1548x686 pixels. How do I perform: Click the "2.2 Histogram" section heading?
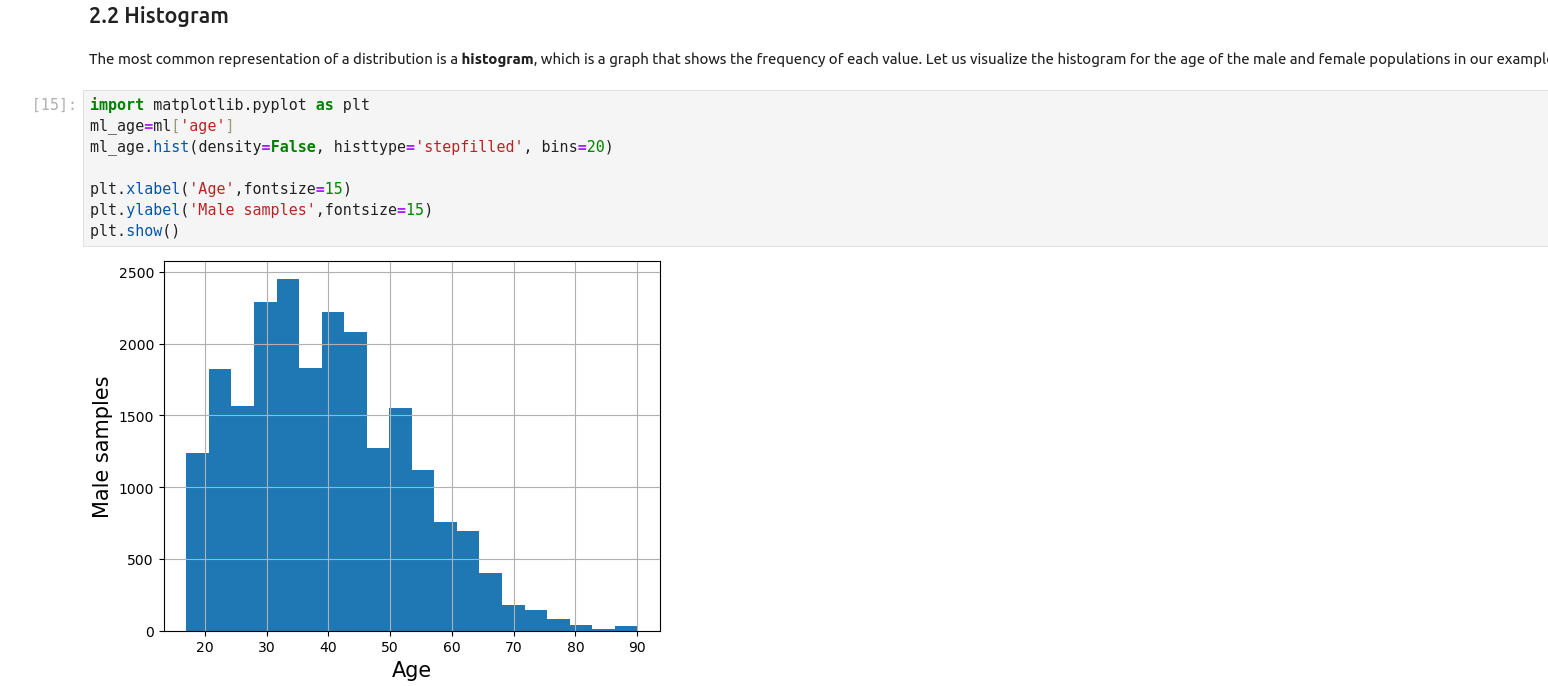[x=158, y=16]
